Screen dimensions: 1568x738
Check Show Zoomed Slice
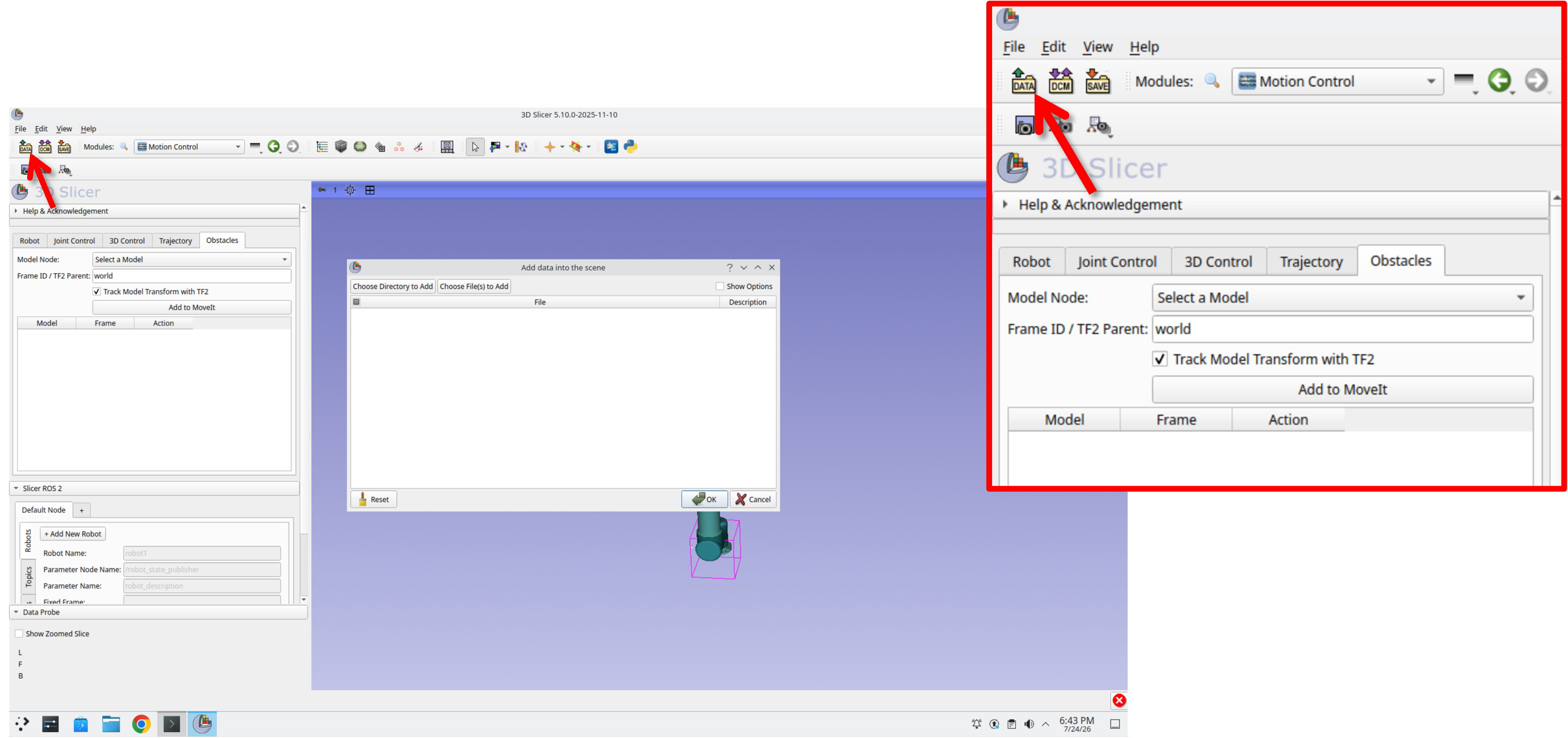click(x=19, y=634)
